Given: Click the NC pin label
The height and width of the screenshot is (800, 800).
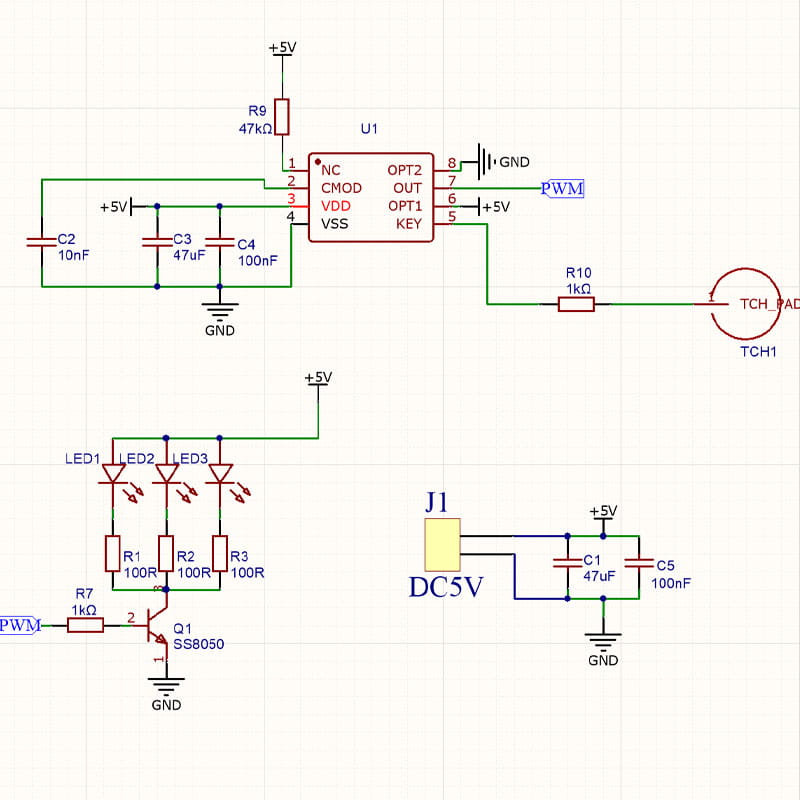Looking at the screenshot, I should tap(331, 170).
